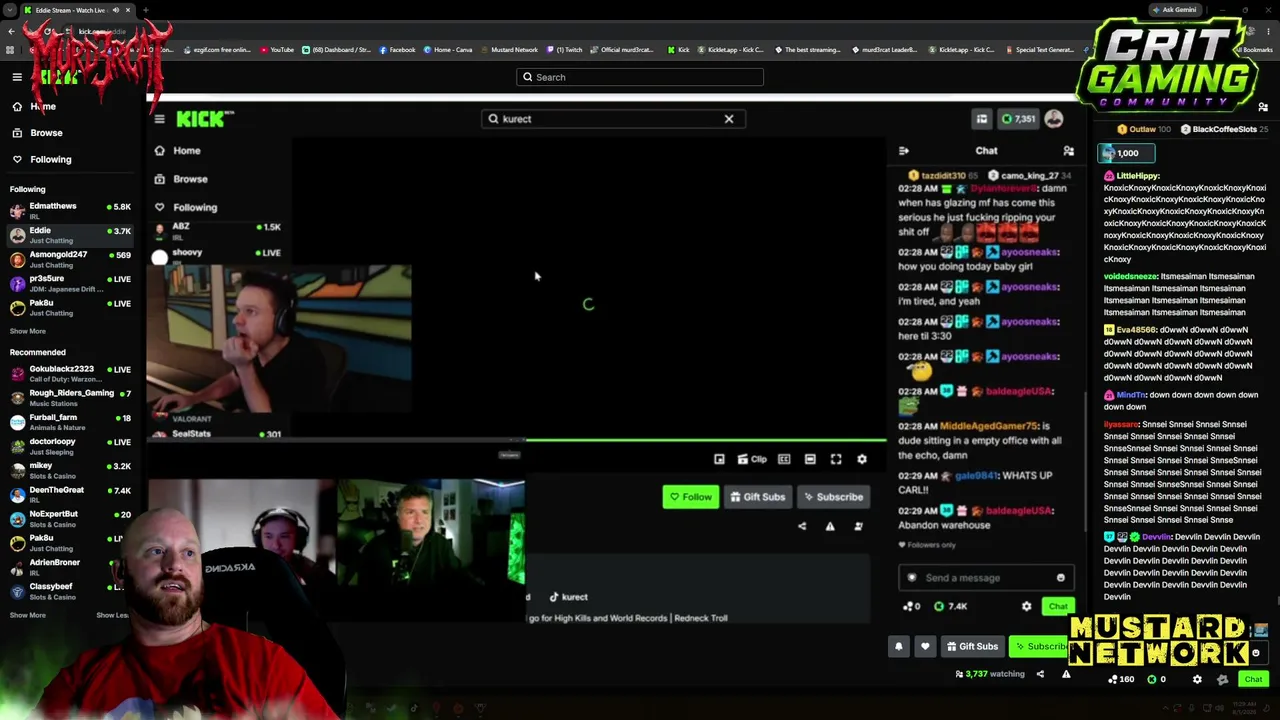
Task: Open Rough_Riders_Gaming recommended channel
Action: 70,397
